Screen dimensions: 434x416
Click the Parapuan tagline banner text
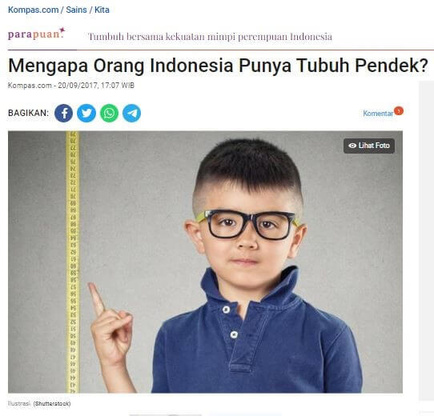tap(210, 36)
